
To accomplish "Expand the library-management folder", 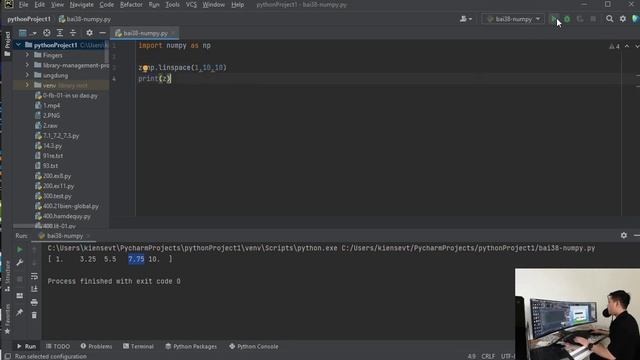I will 27,65.
